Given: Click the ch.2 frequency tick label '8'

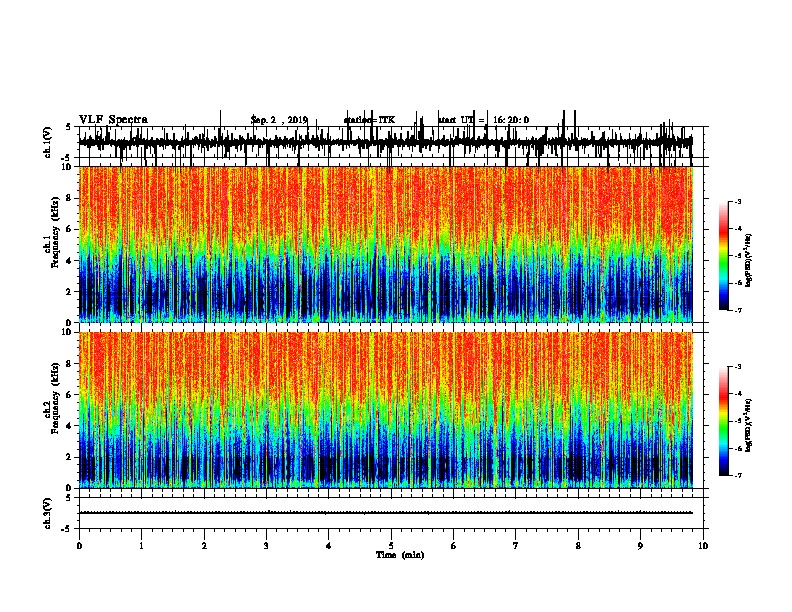Looking at the screenshot, I should click(69, 364).
